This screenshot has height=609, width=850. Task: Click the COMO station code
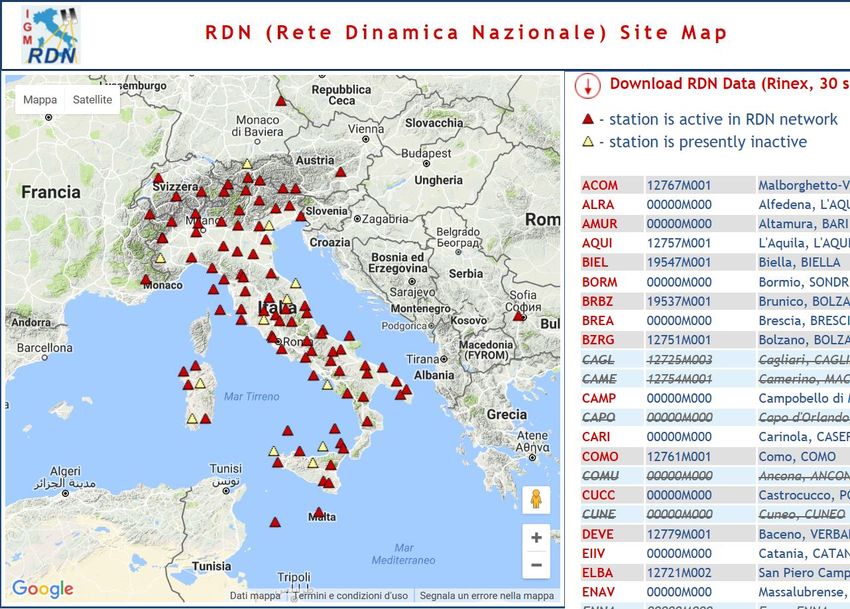[x=600, y=457]
